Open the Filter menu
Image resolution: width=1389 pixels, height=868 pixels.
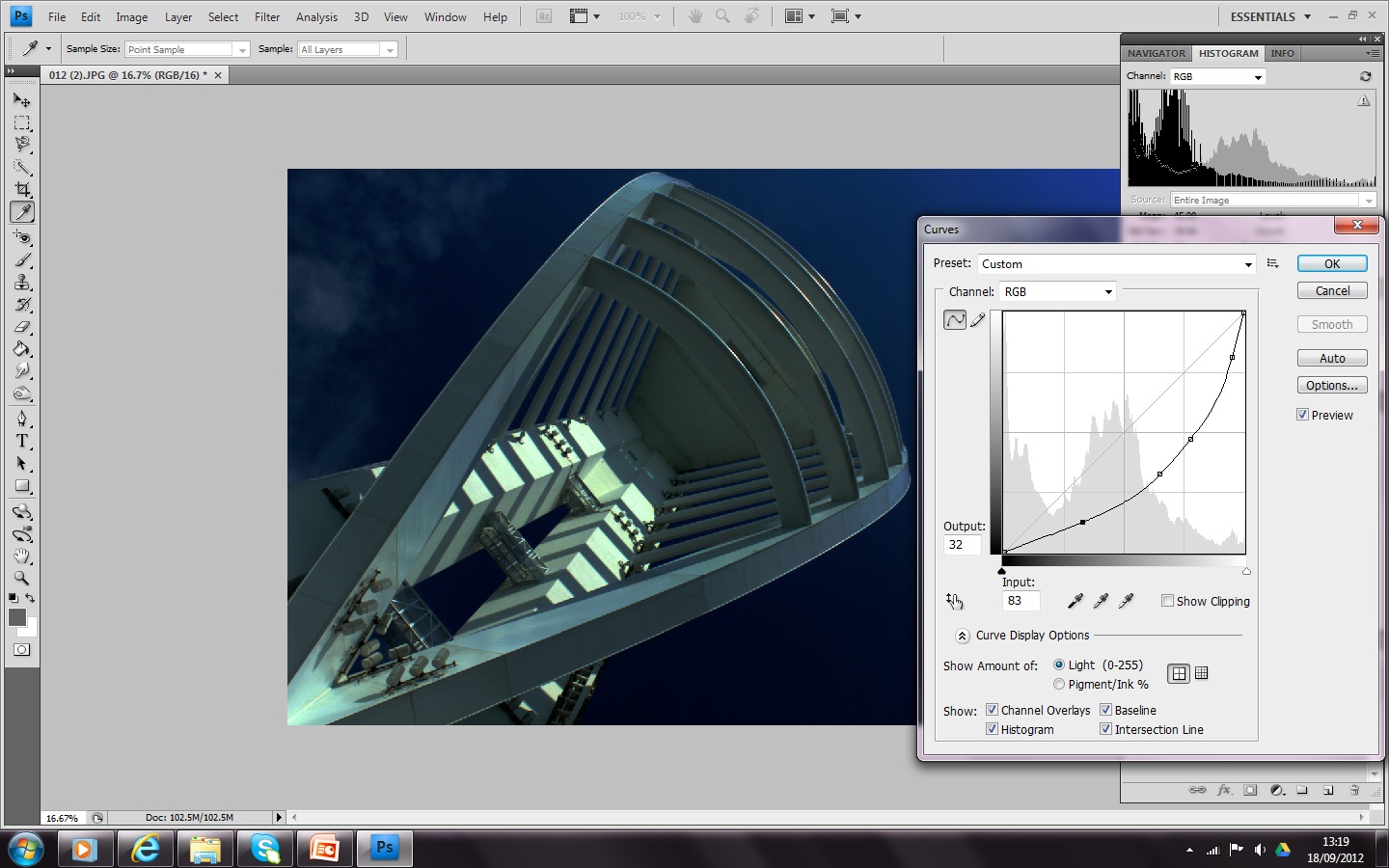coord(267,16)
